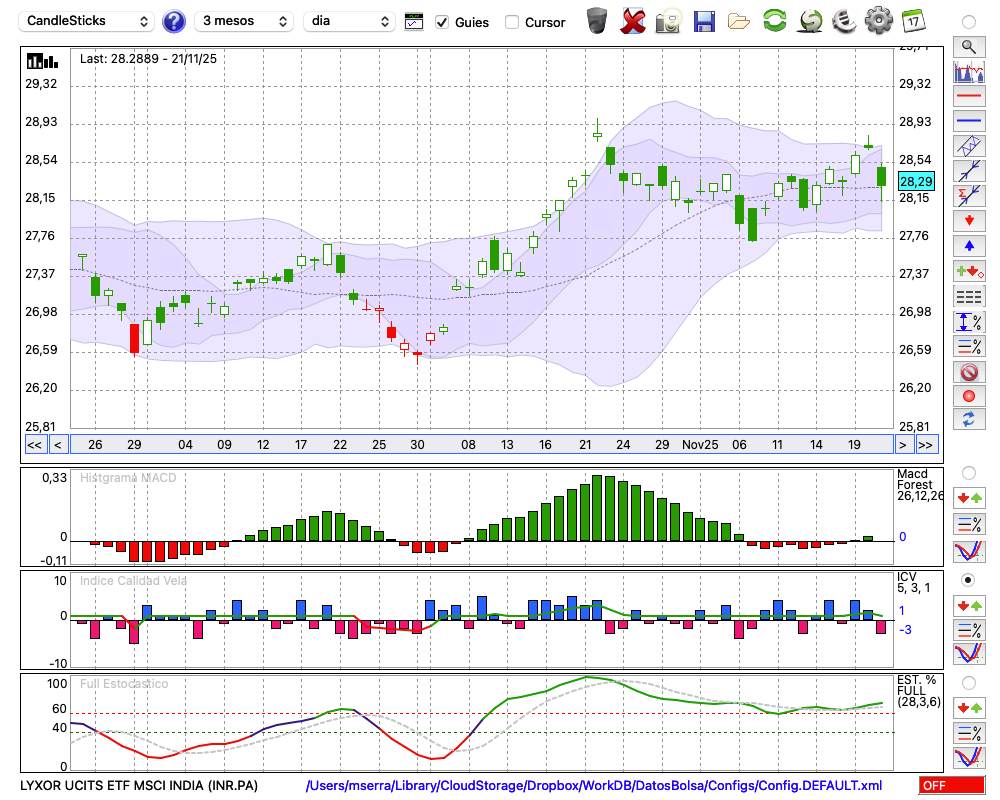Open the CandleSticks chart type dropdown
The height and width of the screenshot is (800, 1000).
coord(88,21)
